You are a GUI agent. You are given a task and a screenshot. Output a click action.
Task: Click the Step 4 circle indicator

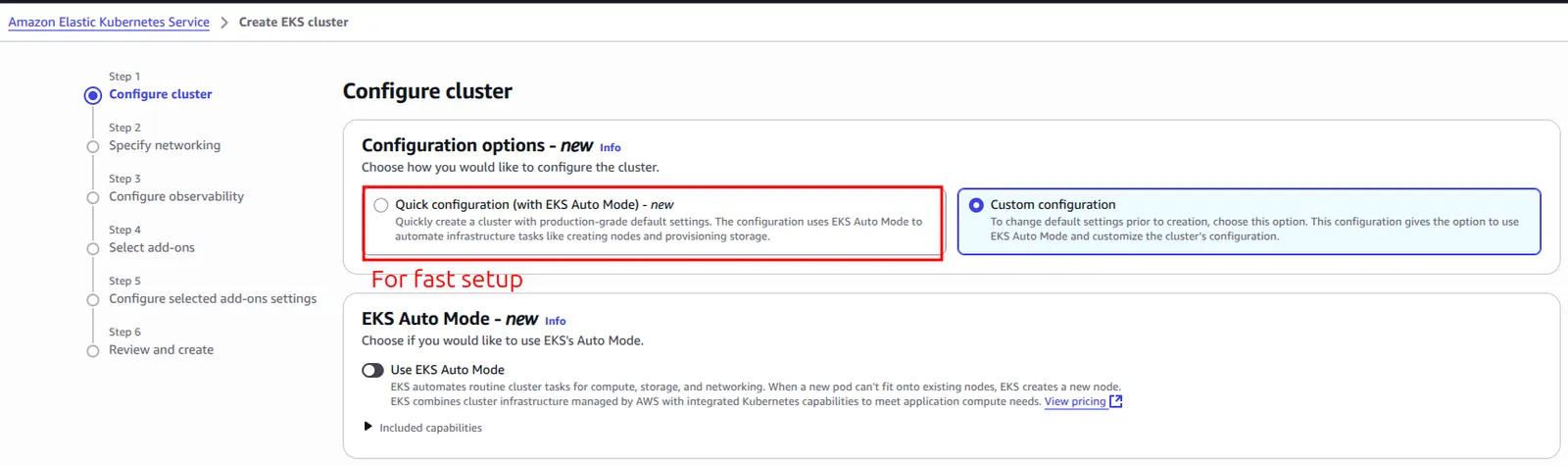click(x=93, y=248)
